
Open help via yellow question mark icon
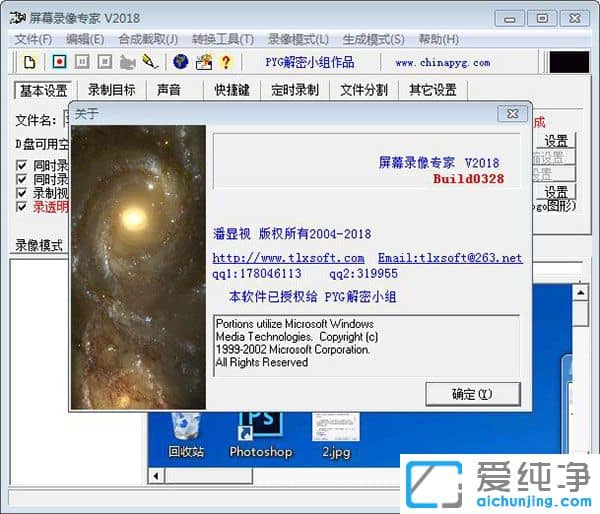[x=226, y=62]
